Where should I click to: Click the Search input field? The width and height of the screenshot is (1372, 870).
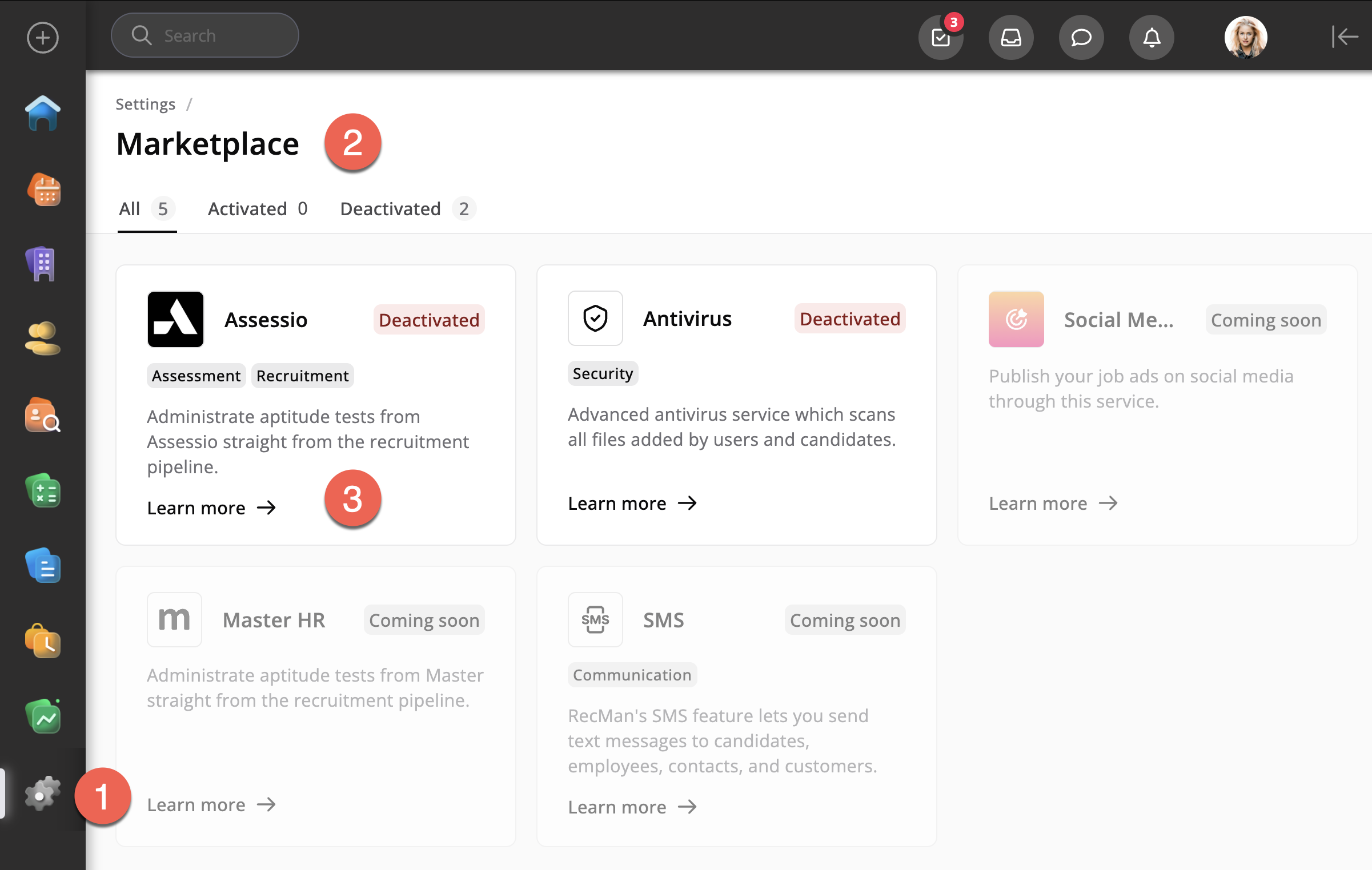[206, 35]
